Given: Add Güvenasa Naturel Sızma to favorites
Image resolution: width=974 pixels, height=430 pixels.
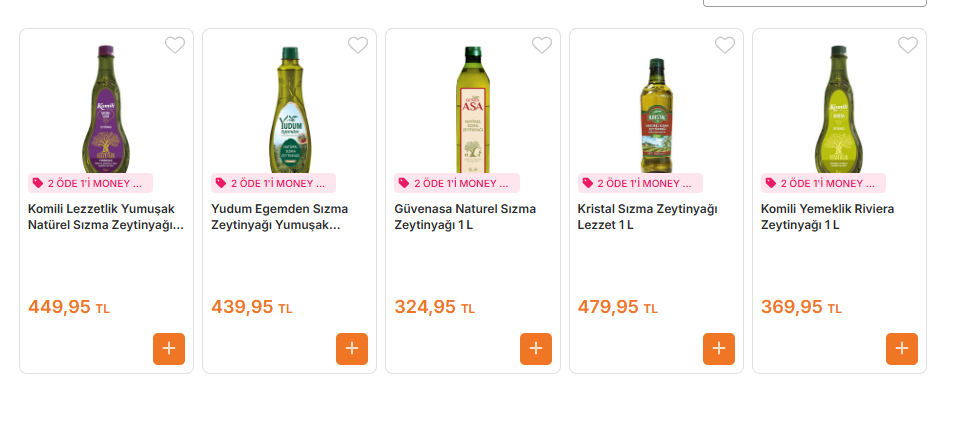Looking at the screenshot, I should tap(542, 45).
